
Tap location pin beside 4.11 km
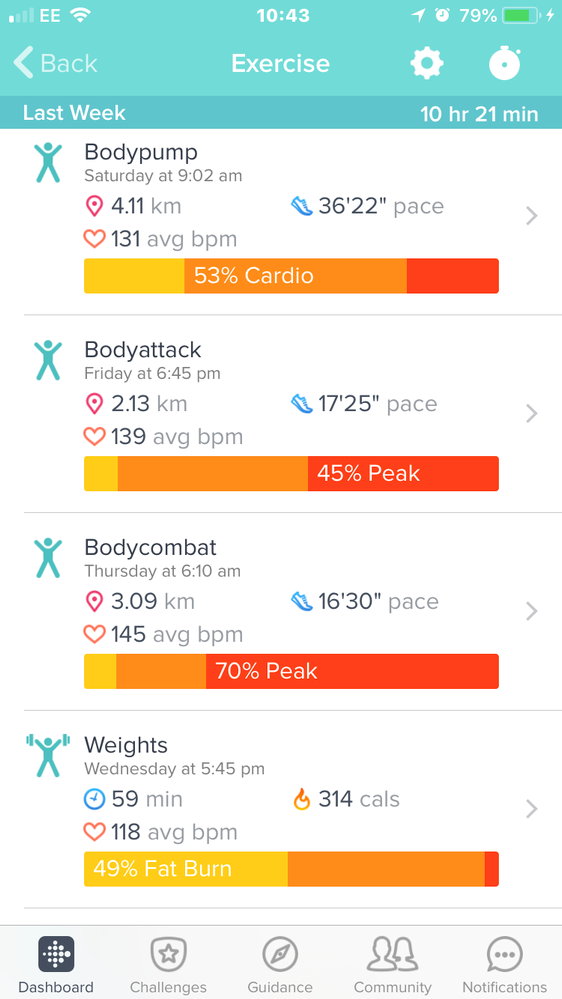pyautogui.click(x=94, y=206)
